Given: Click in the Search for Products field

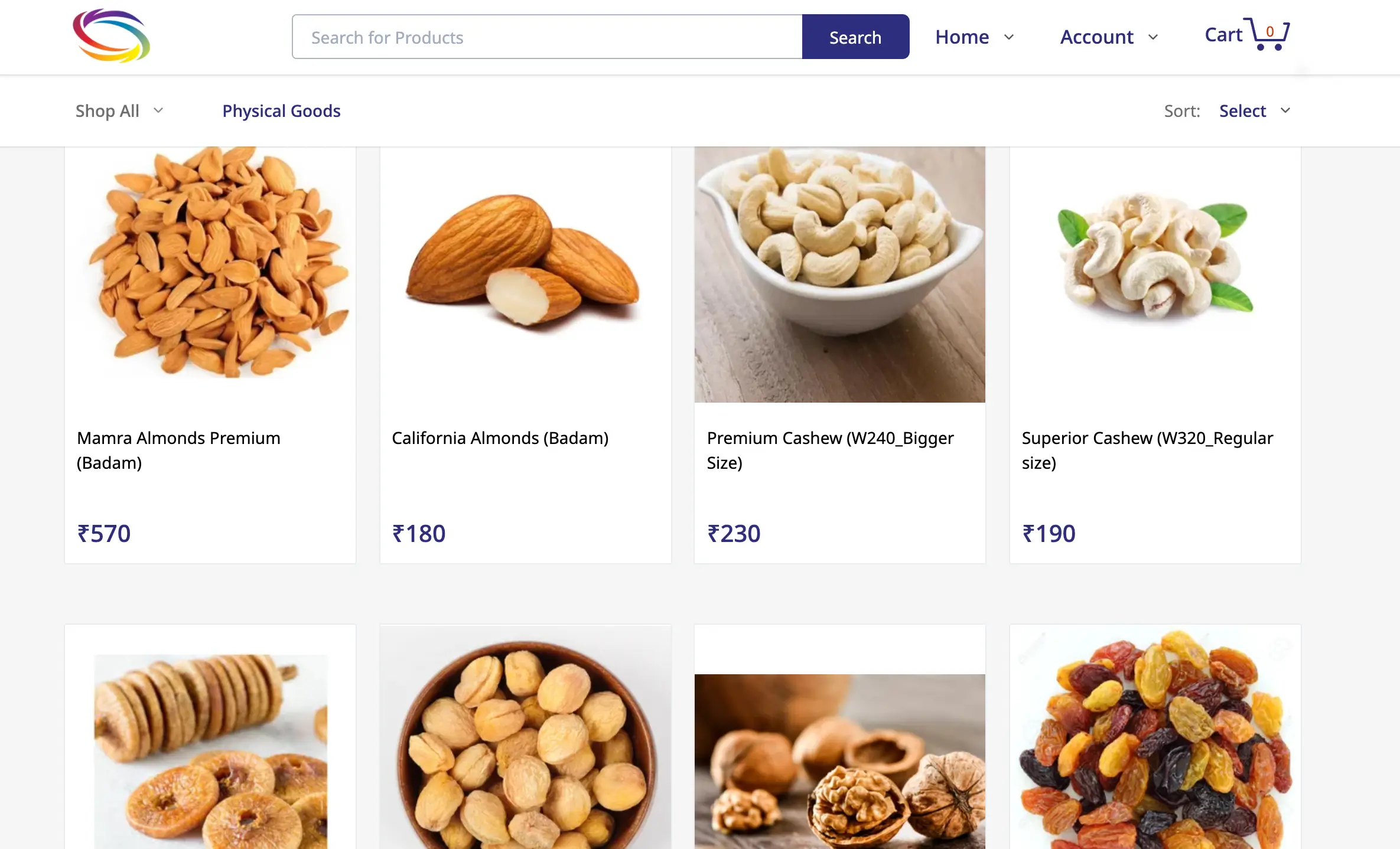Looking at the screenshot, I should coord(547,37).
